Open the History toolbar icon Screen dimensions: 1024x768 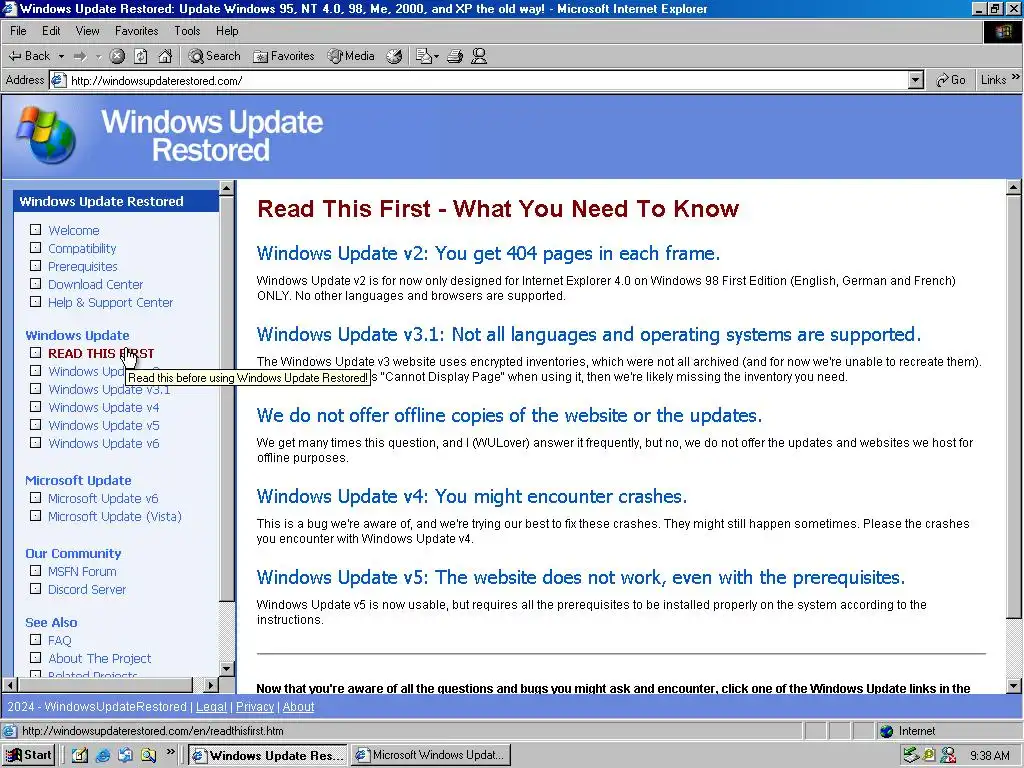pos(394,57)
